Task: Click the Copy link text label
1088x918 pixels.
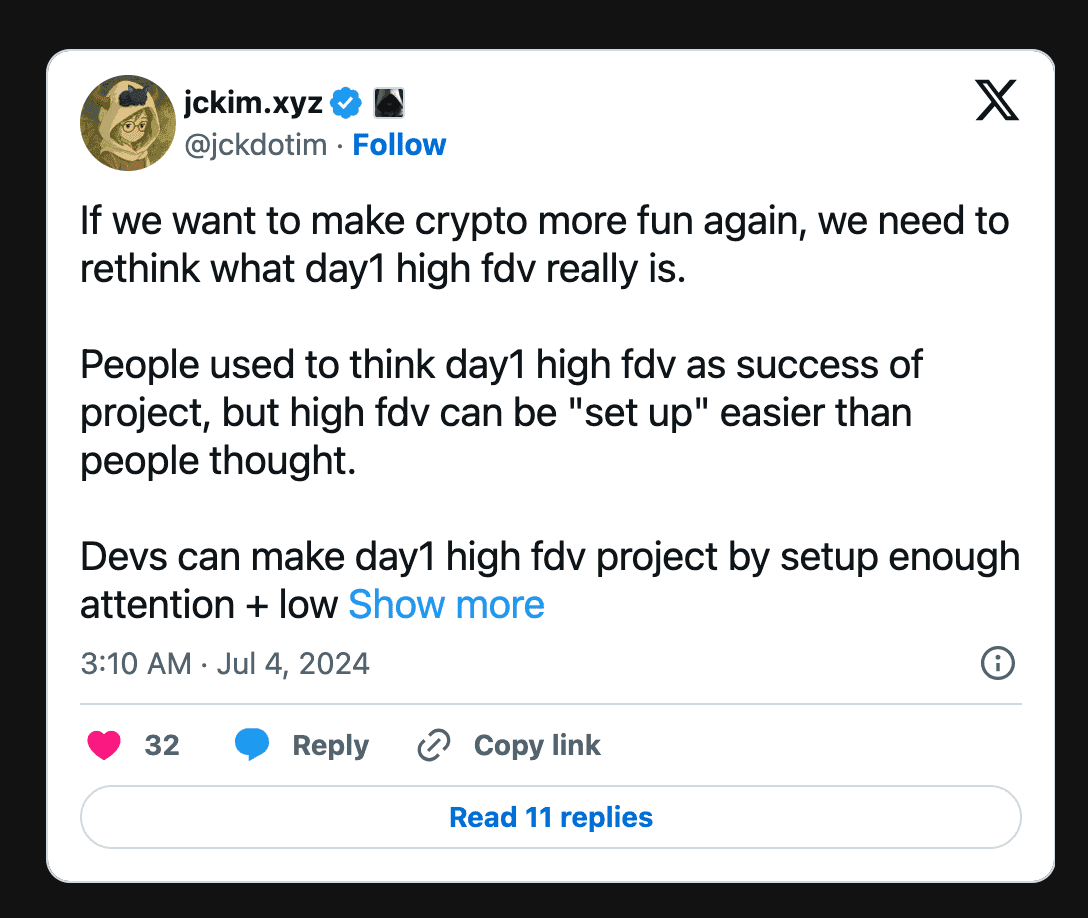Action: coord(537,745)
